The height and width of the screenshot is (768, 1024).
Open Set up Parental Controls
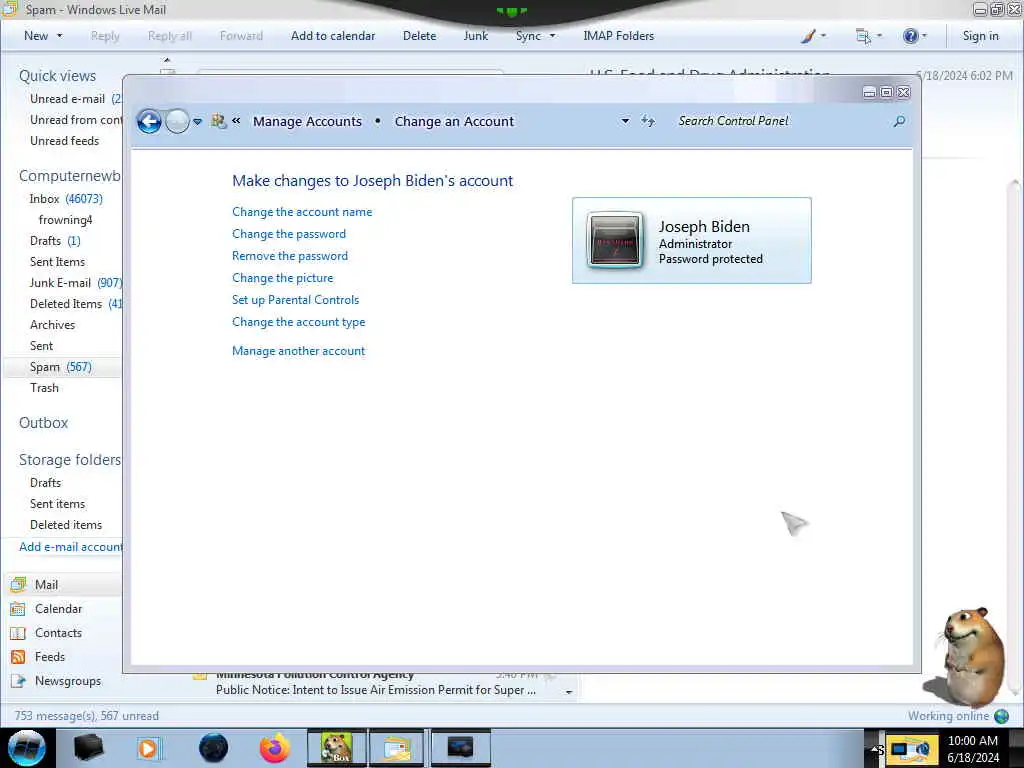(x=295, y=300)
